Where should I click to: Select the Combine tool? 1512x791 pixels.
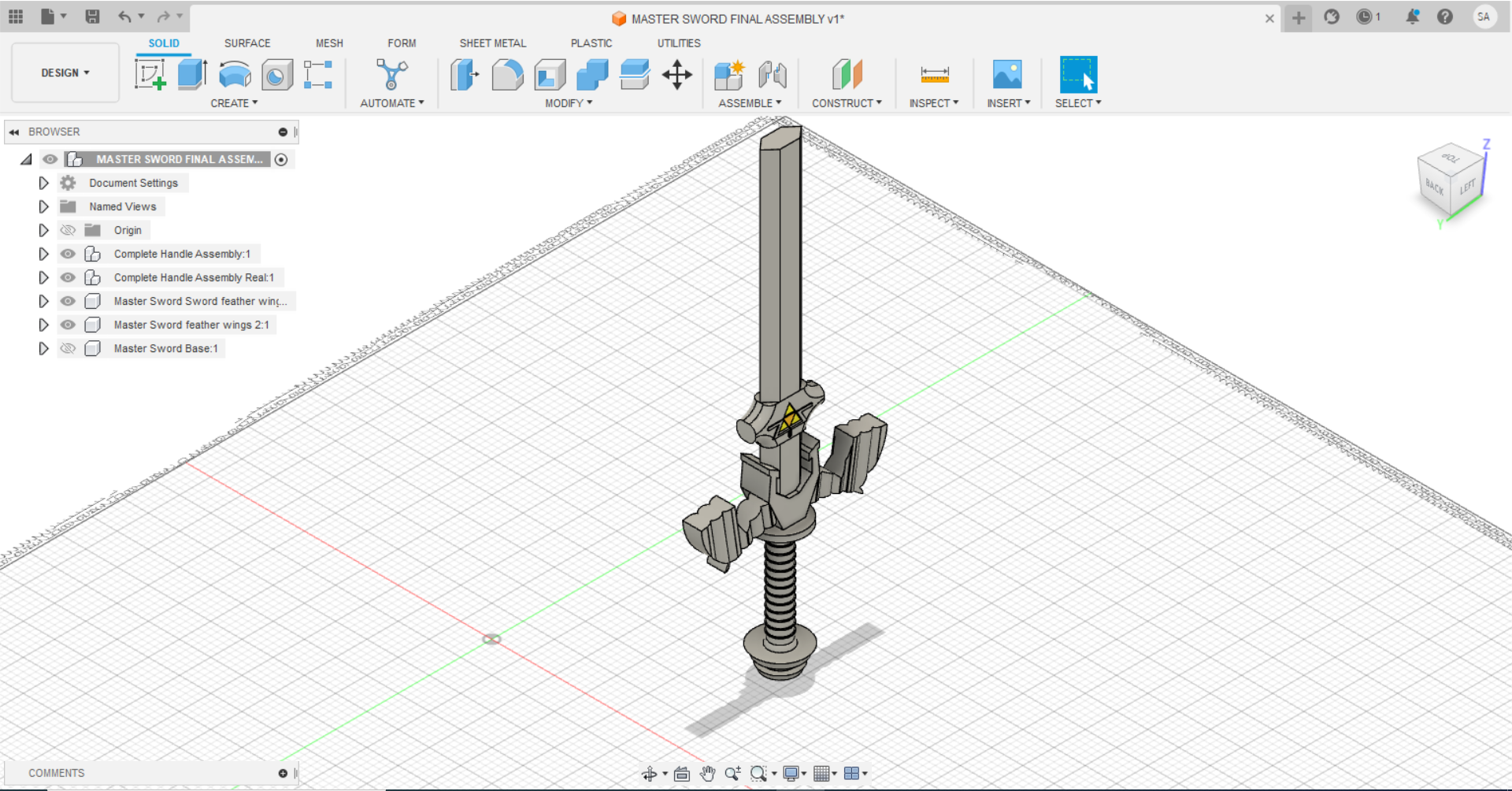coord(592,75)
